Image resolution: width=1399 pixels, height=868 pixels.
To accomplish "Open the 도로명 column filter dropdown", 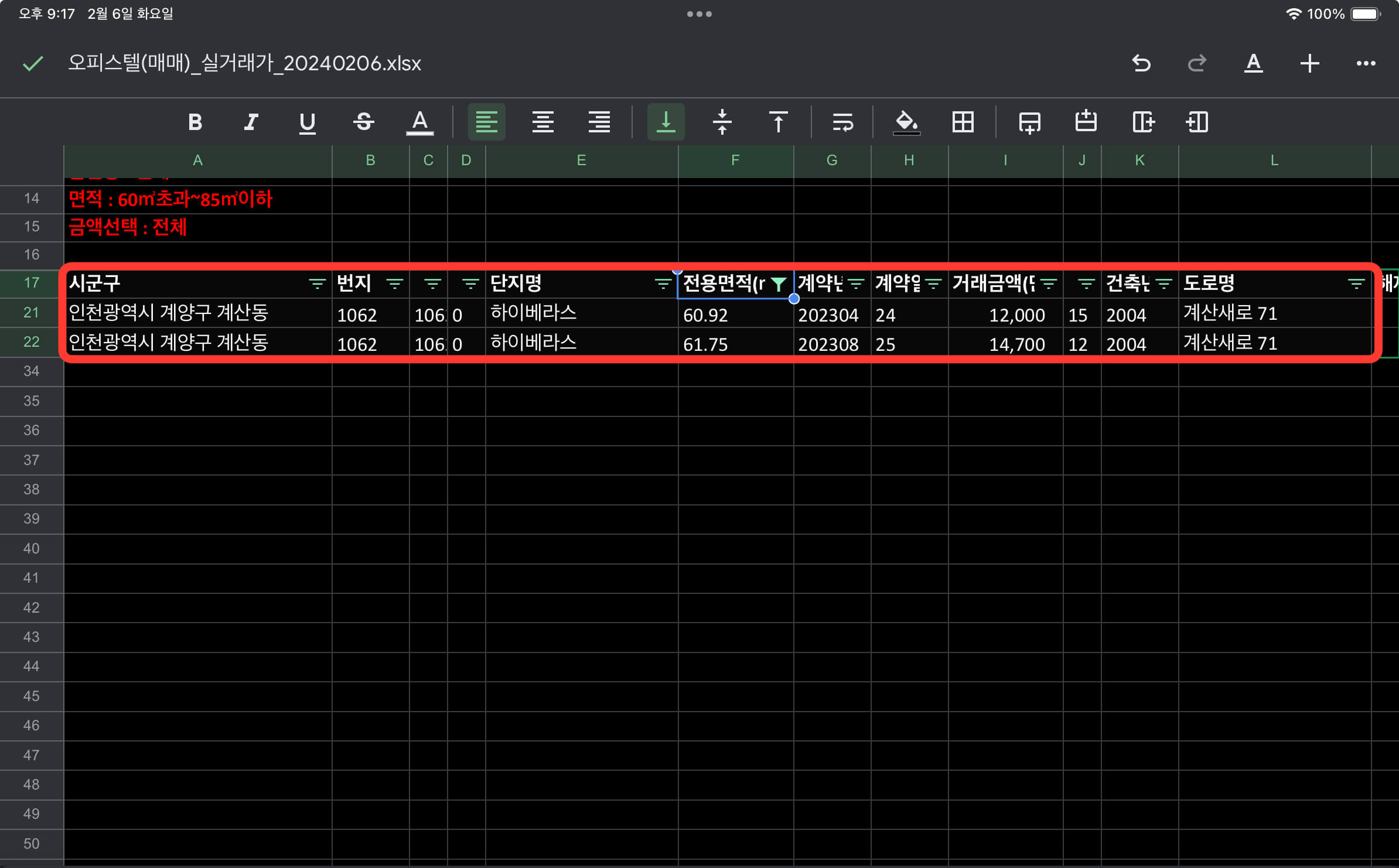I will [x=1356, y=285].
